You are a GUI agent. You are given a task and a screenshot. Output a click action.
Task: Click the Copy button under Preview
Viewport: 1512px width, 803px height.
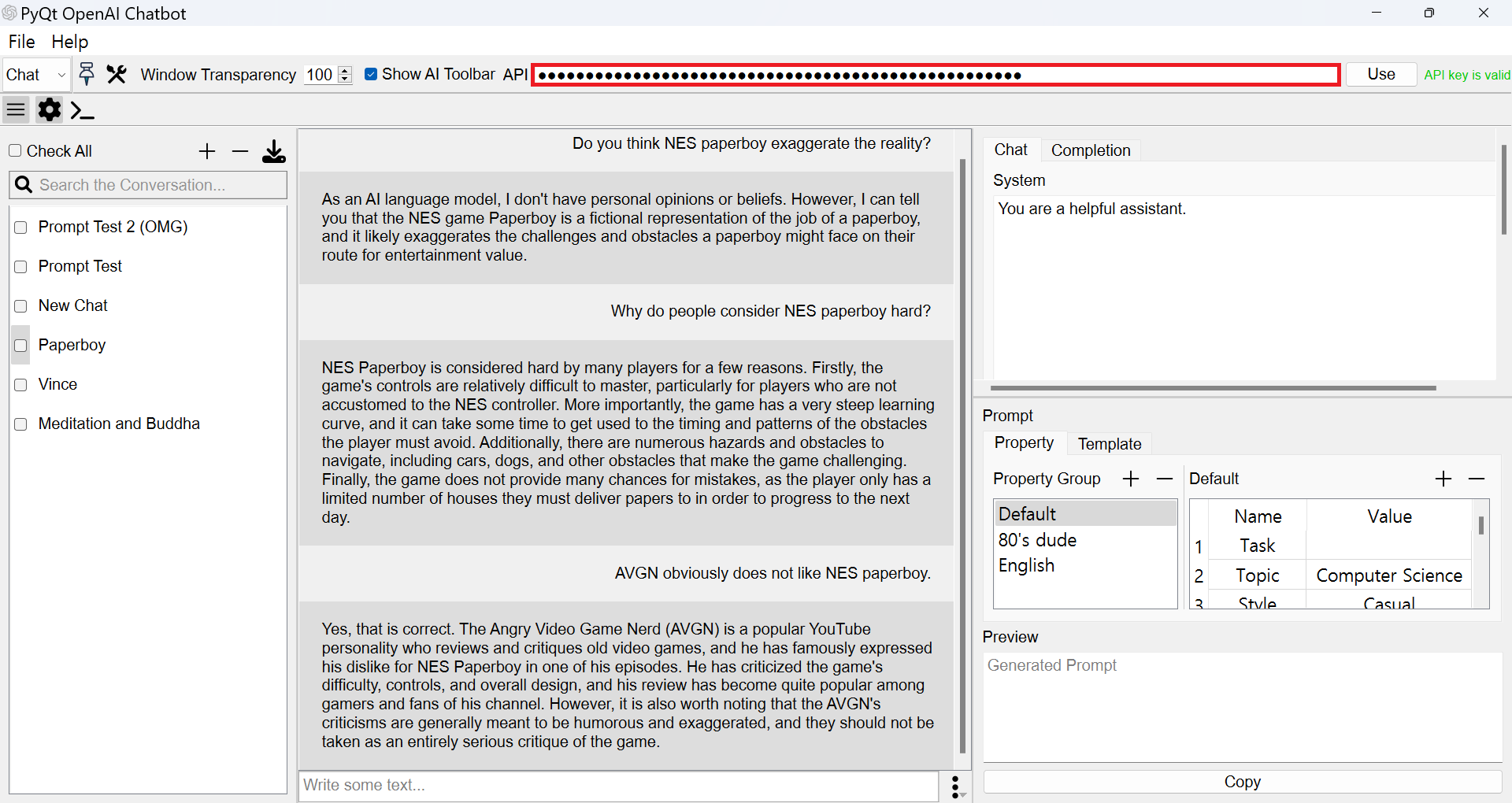coord(1243,782)
